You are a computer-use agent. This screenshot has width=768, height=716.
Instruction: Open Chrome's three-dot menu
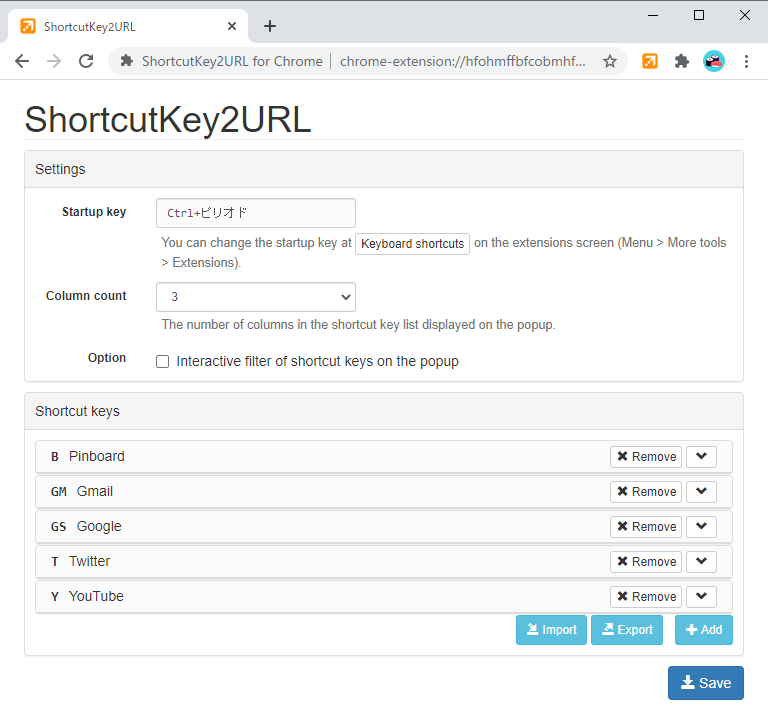pos(746,61)
